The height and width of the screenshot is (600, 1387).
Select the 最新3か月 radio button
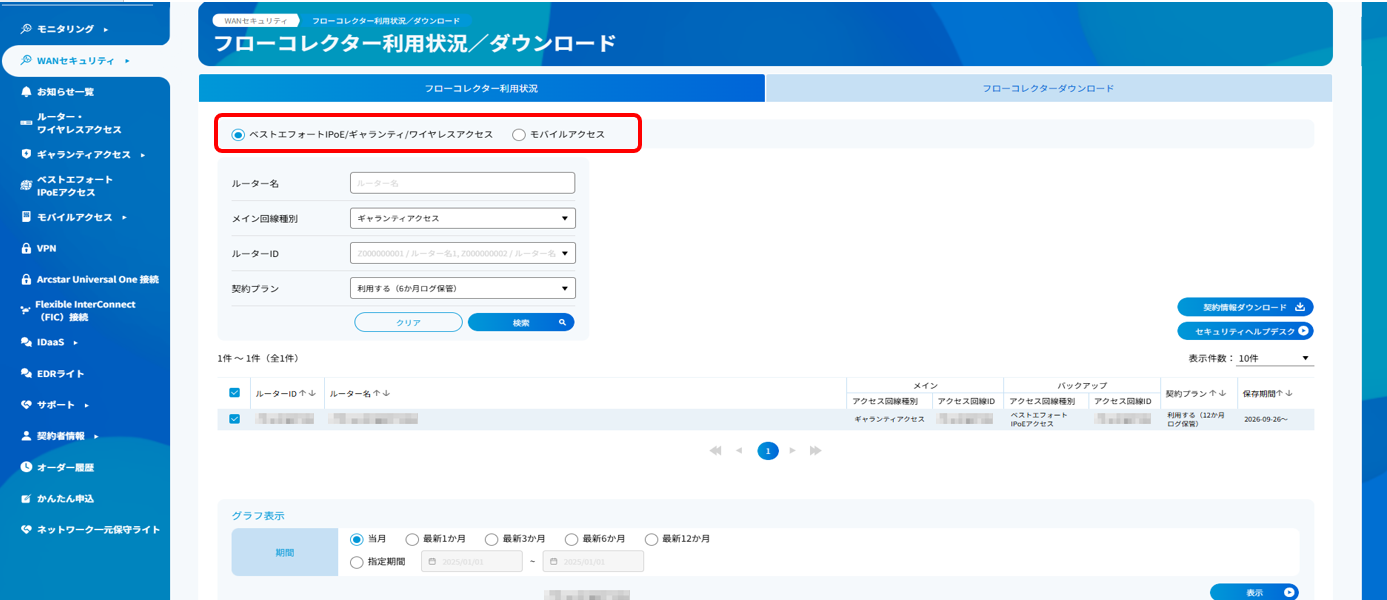pos(491,539)
